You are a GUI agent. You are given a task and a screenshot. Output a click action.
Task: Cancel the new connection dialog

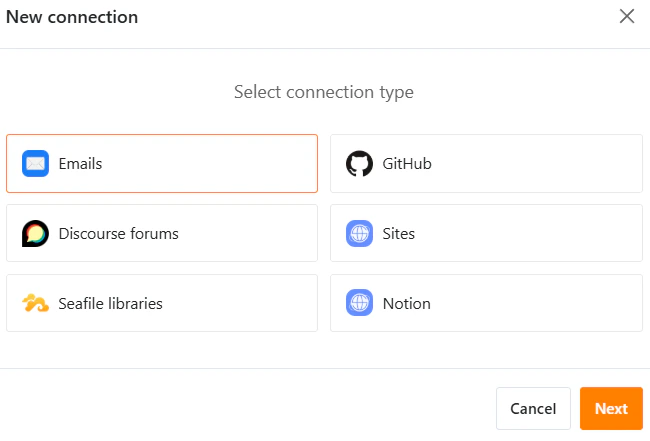tap(533, 408)
